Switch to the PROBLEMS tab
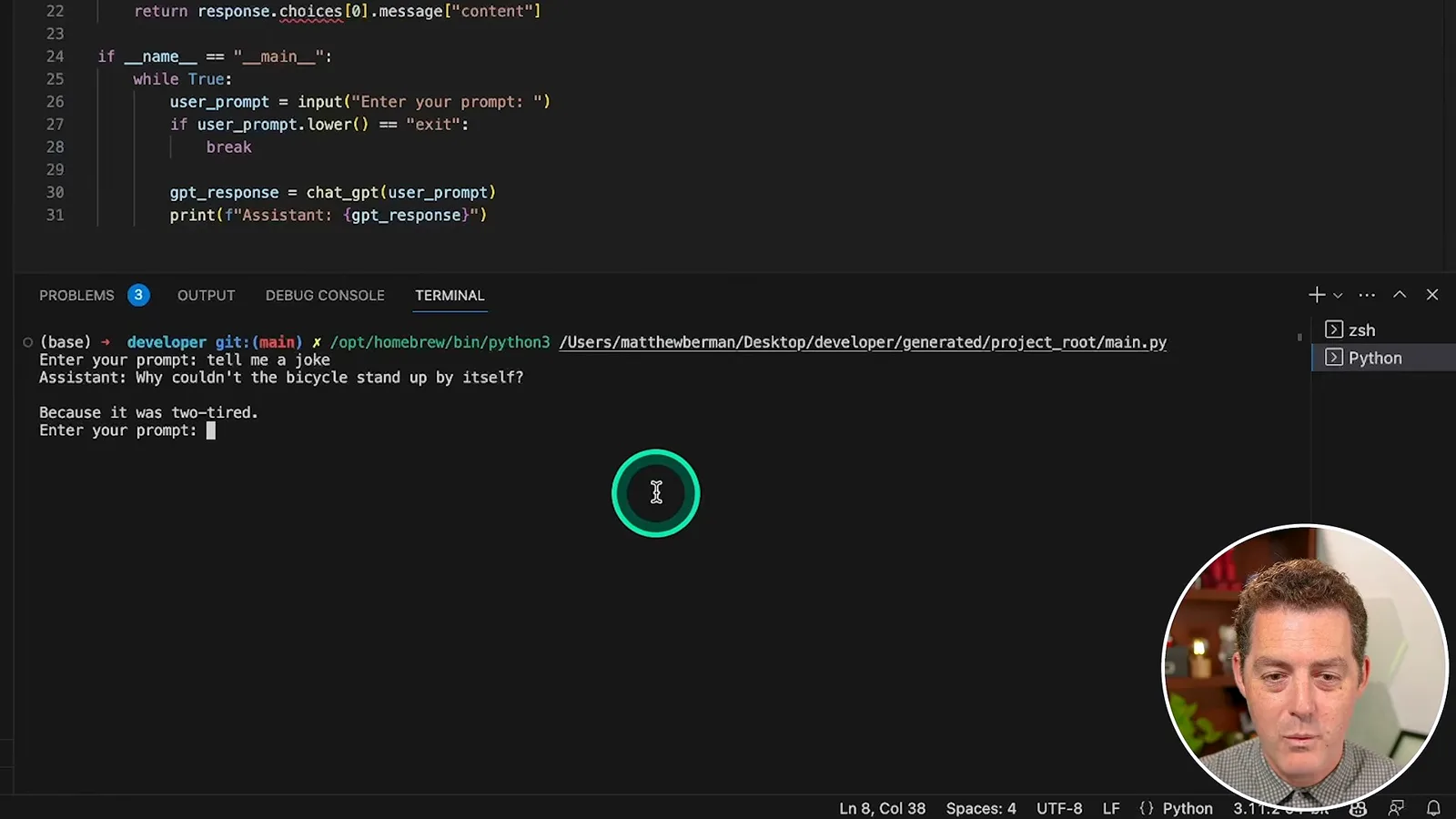Viewport: 1456px width, 819px height. [x=76, y=296]
